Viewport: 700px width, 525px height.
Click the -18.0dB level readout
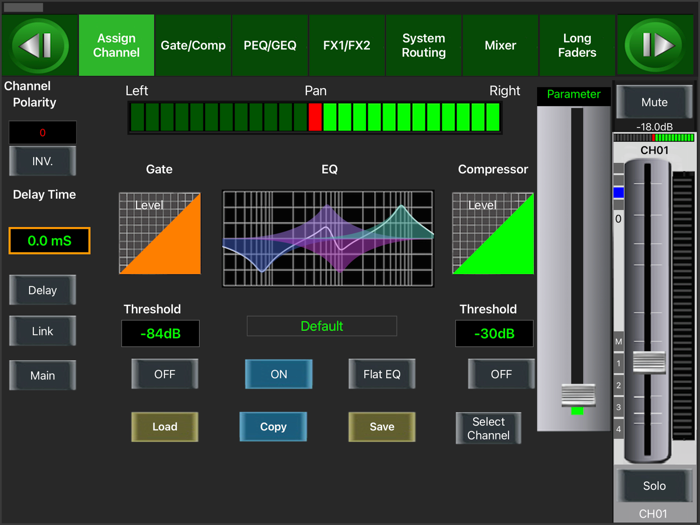[x=654, y=127]
